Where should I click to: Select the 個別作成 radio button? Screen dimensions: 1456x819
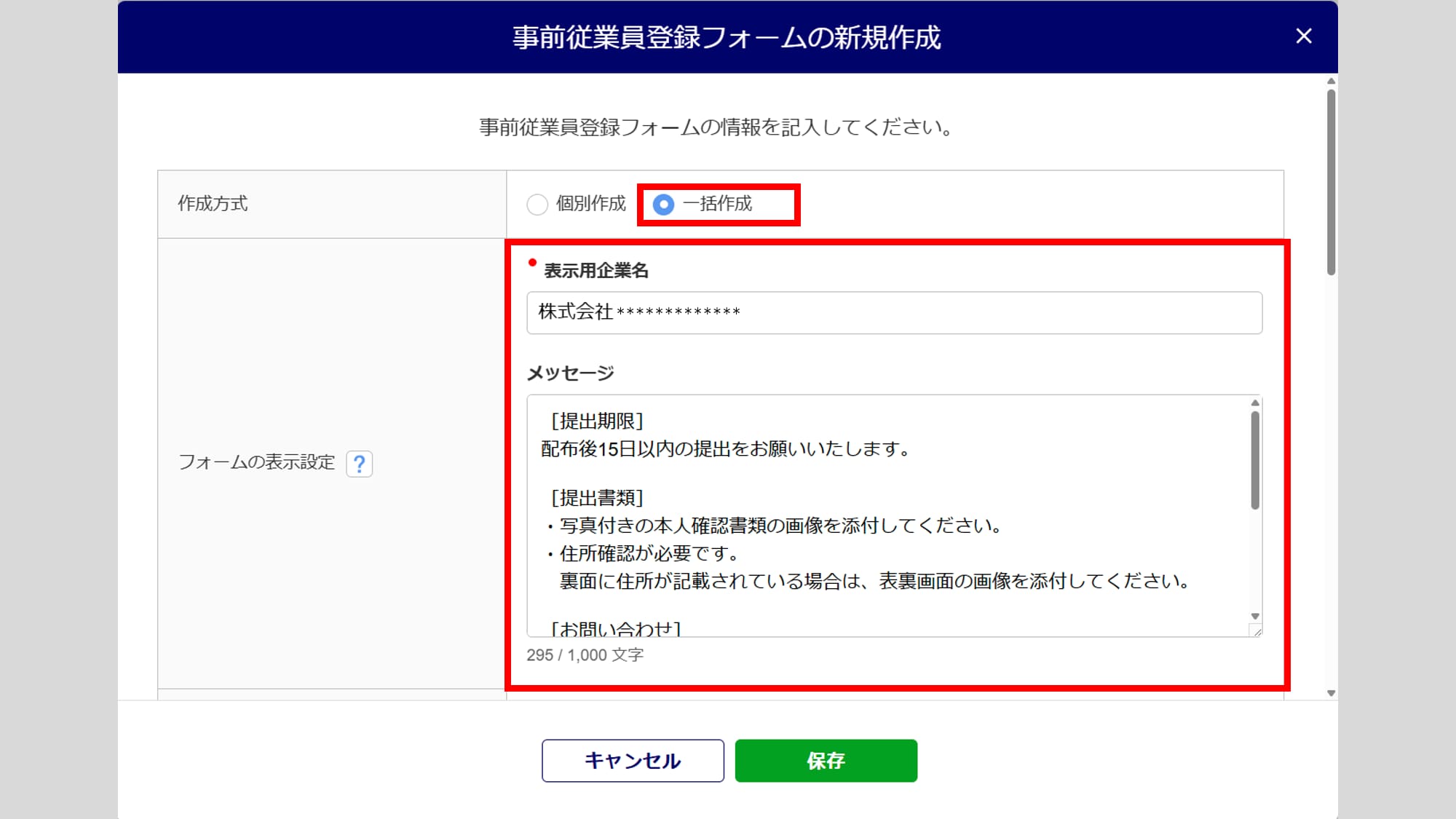click(537, 205)
